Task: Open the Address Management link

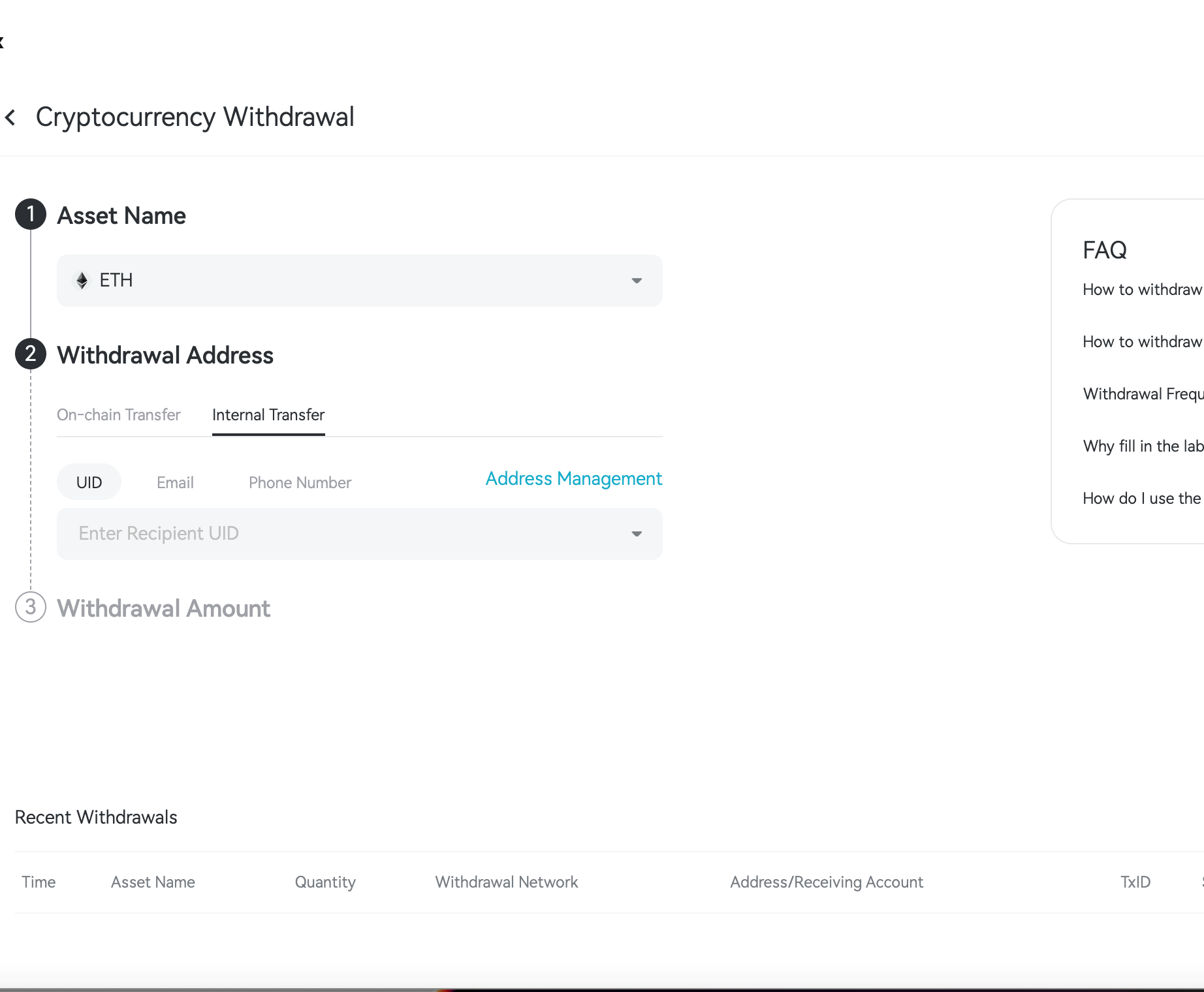Action: 573,479
